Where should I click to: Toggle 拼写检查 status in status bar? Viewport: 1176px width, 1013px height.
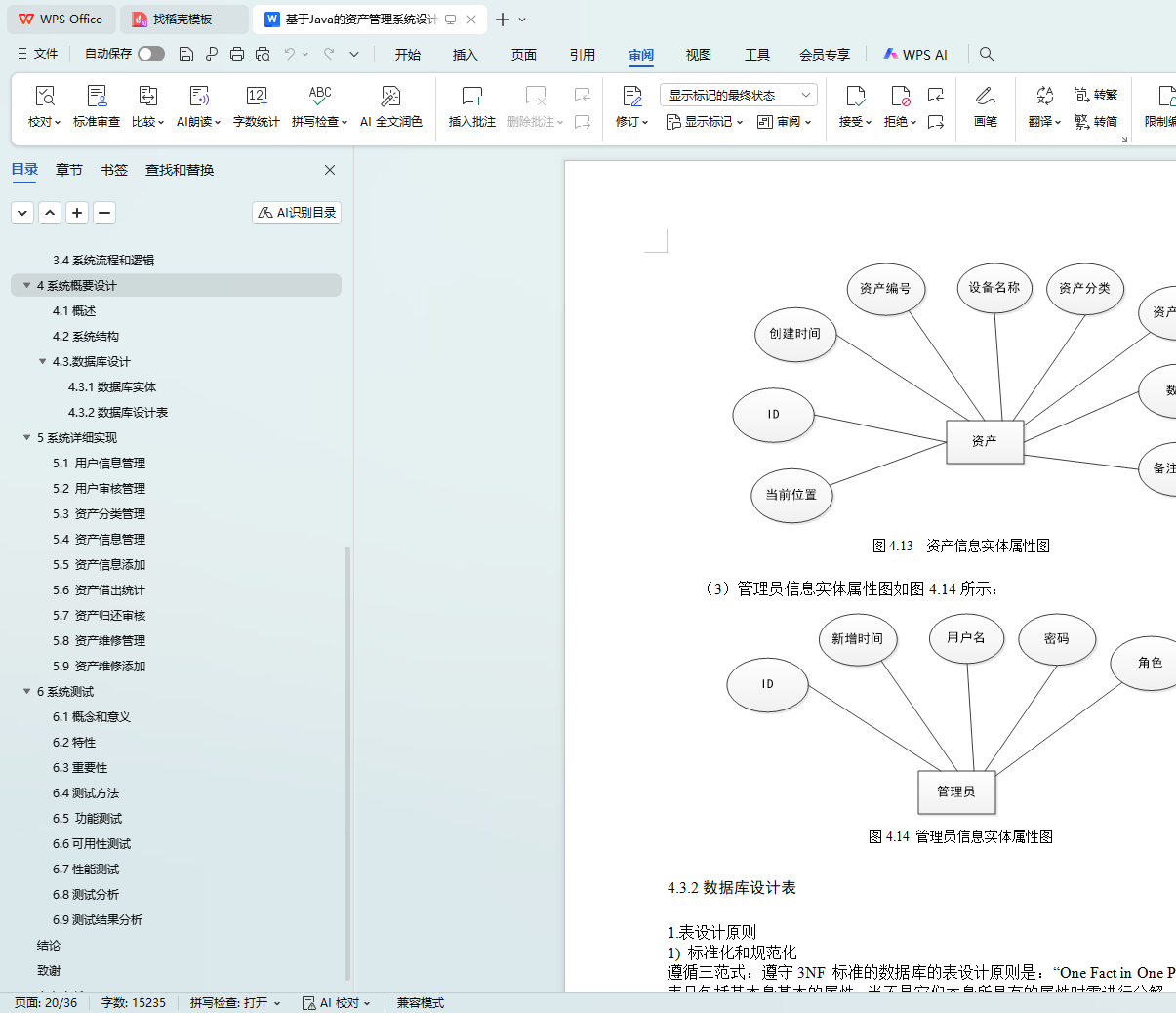[x=234, y=1002]
